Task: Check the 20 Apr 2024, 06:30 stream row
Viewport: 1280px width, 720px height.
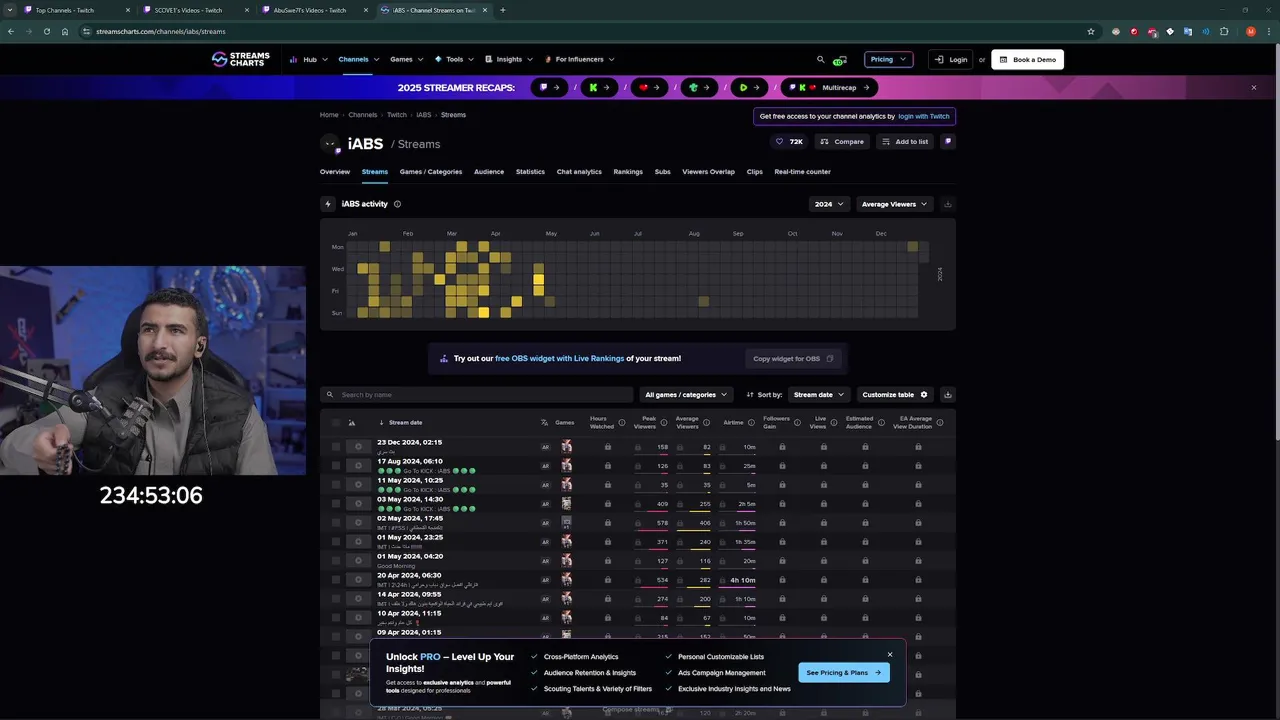Action: pos(336,580)
